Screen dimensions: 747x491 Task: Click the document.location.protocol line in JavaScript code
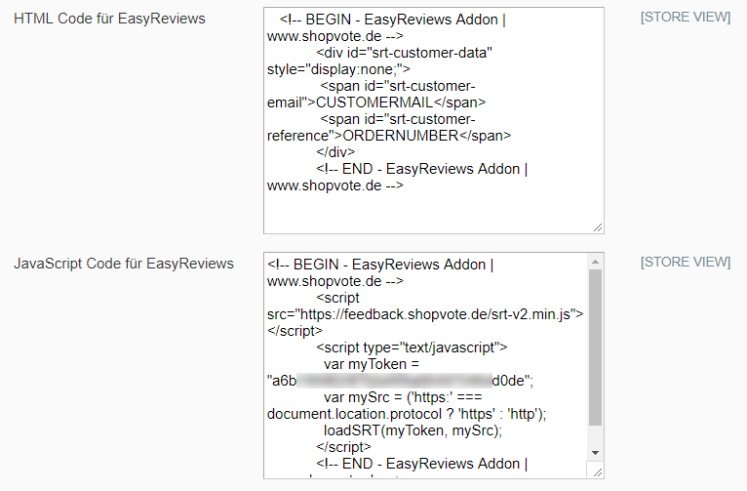click(x=406, y=414)
